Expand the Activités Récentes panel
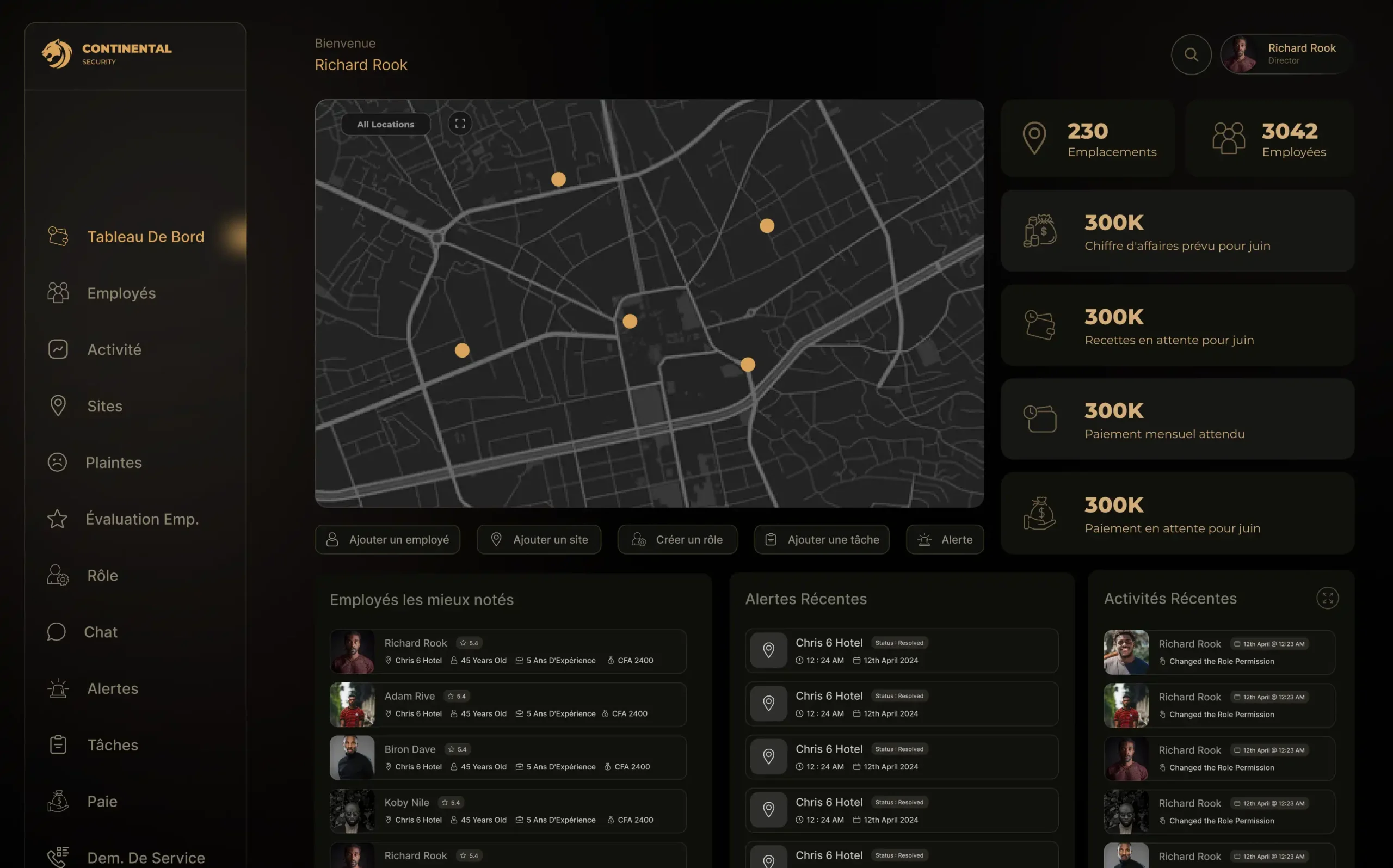Screen dimensions: 1393x868 pos(1327,598)
